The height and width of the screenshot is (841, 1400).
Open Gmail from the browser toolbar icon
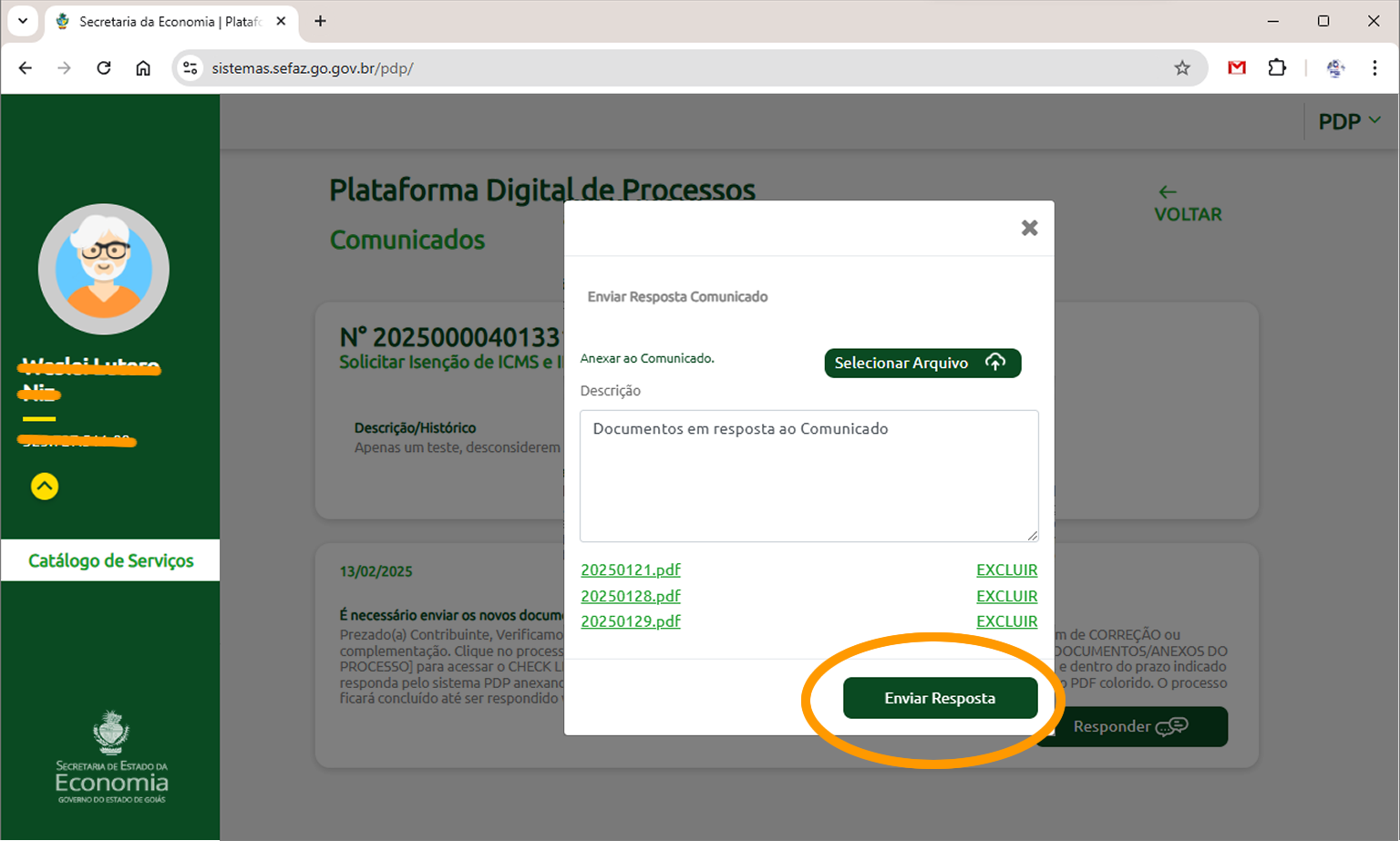tap(1237, 67)
